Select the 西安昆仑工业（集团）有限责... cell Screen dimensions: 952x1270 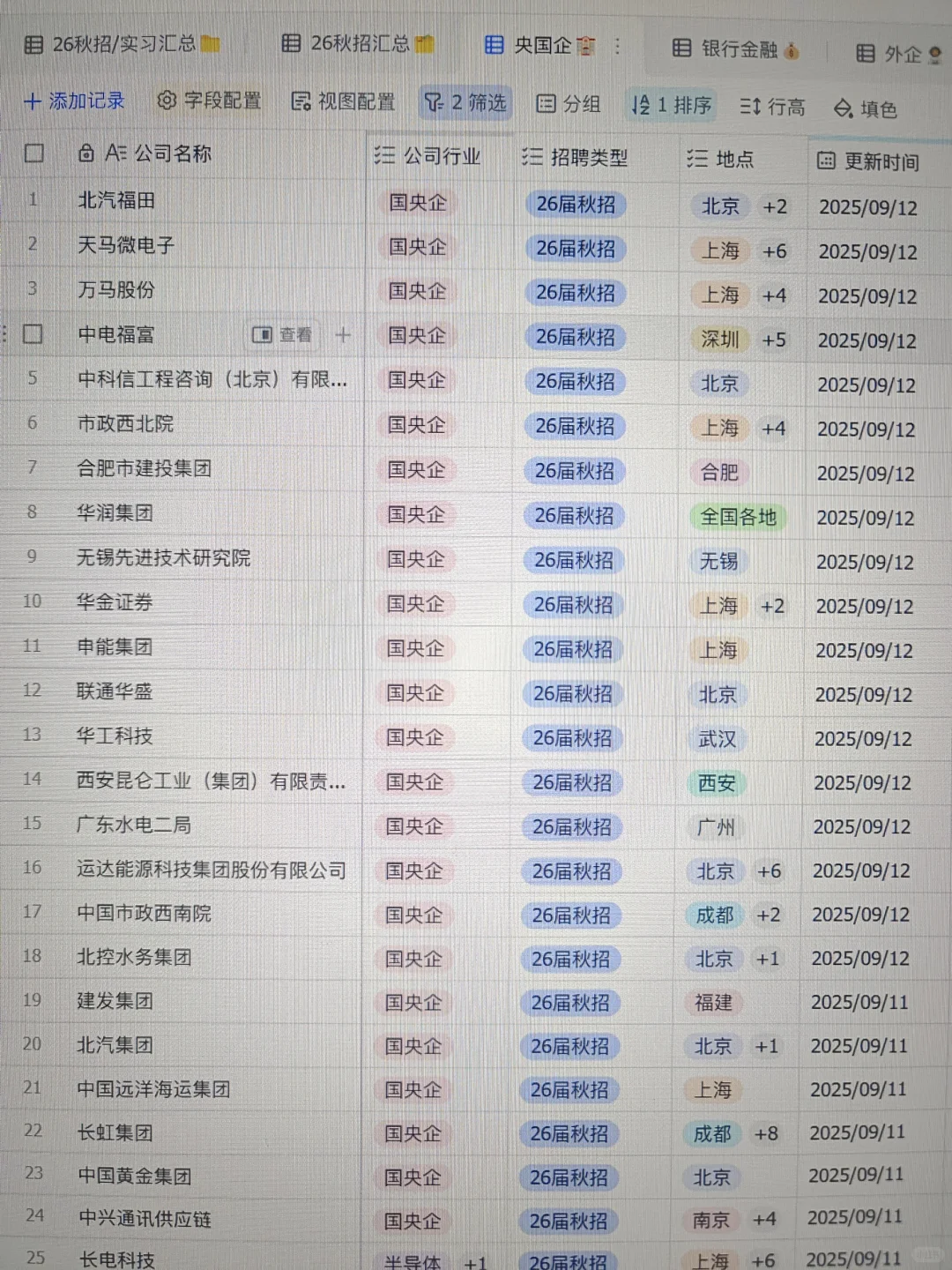point(211,781)
